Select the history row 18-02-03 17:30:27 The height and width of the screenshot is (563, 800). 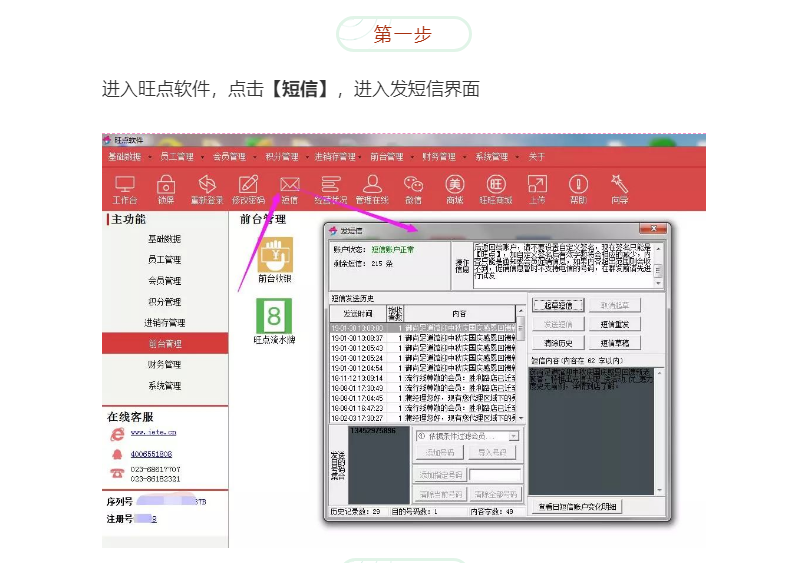pyautogui.click(x=423, y=418)
